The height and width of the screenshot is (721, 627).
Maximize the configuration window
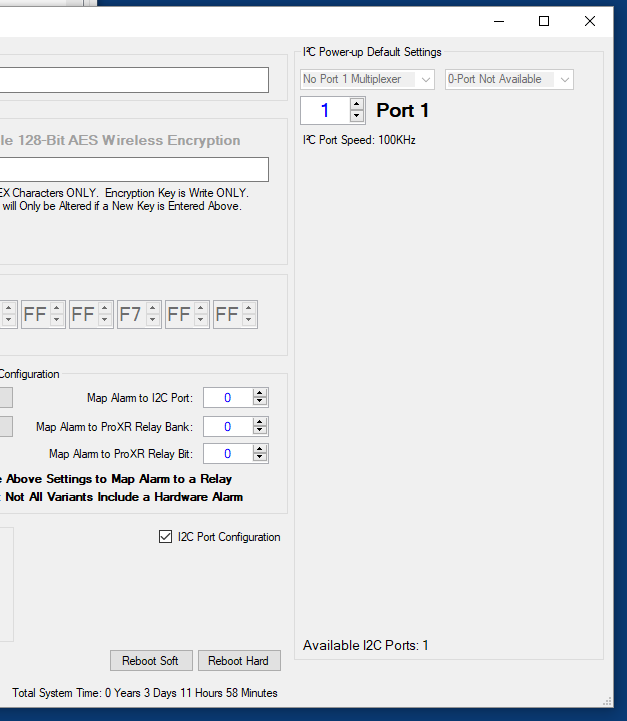544,21
